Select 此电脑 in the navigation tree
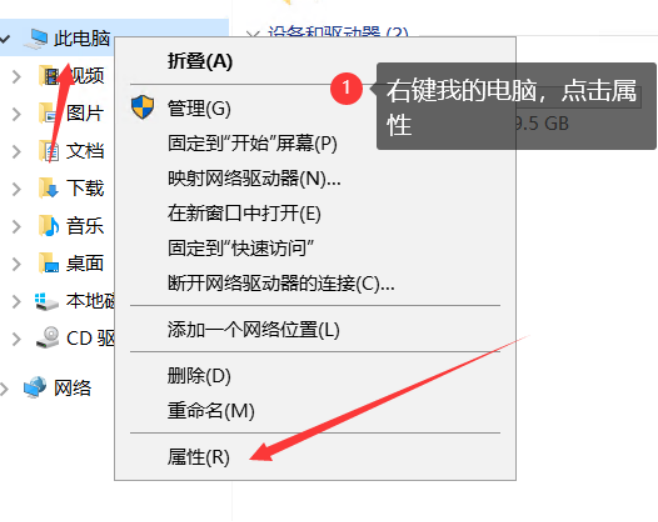Image resolution: width=658 pixels, height=522 pixels. [x=82, y=39]
